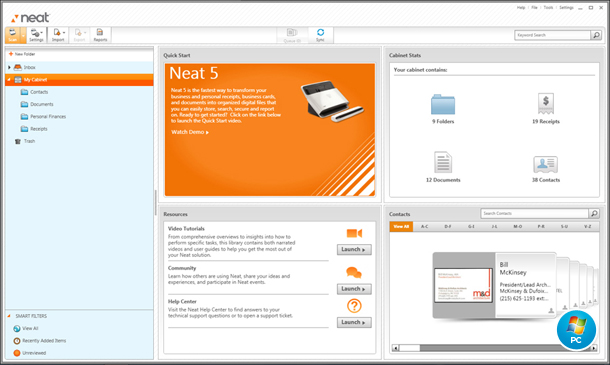Run the keyword search magnifier button
This screenshot has height=365, width=610.
point(596,35)
